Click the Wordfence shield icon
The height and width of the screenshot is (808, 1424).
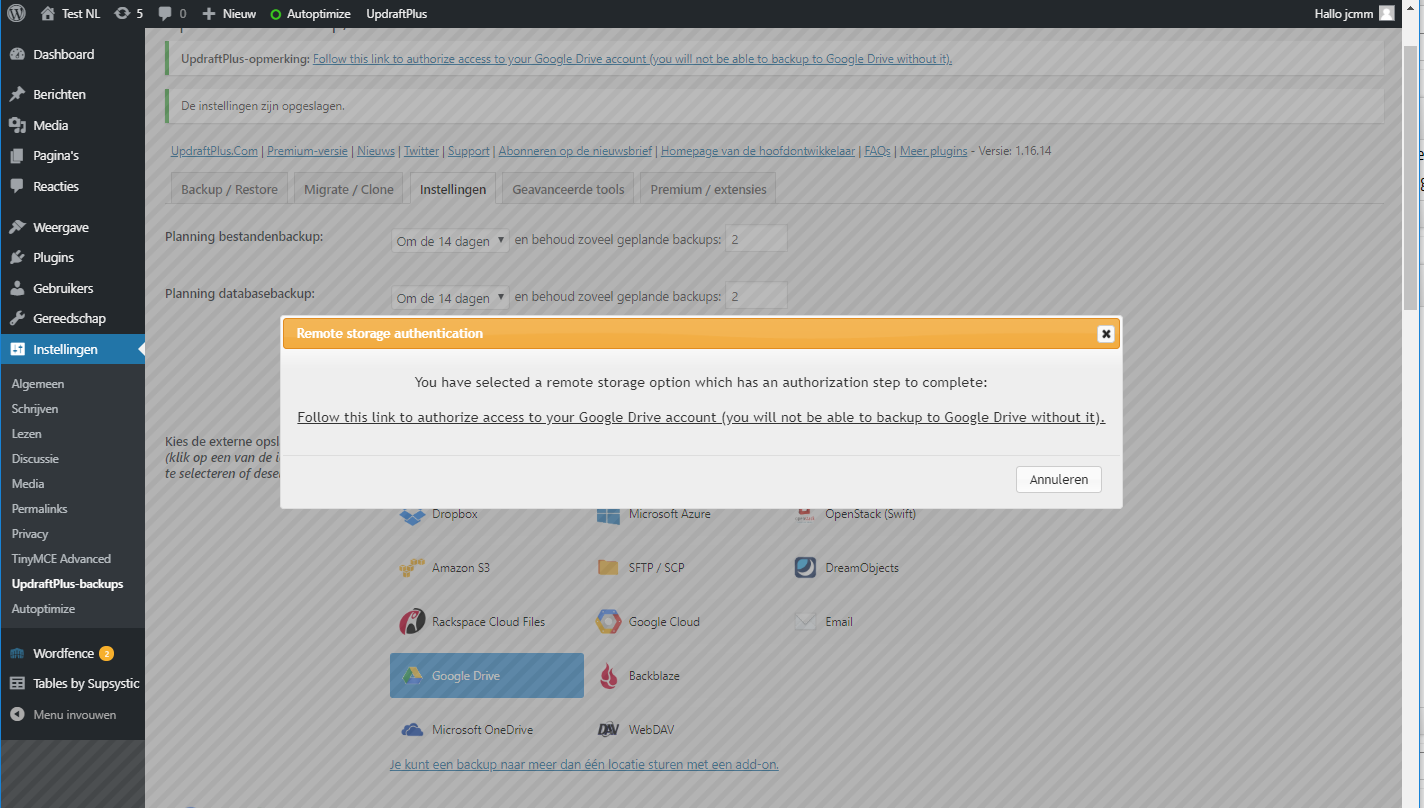point(17,654)
